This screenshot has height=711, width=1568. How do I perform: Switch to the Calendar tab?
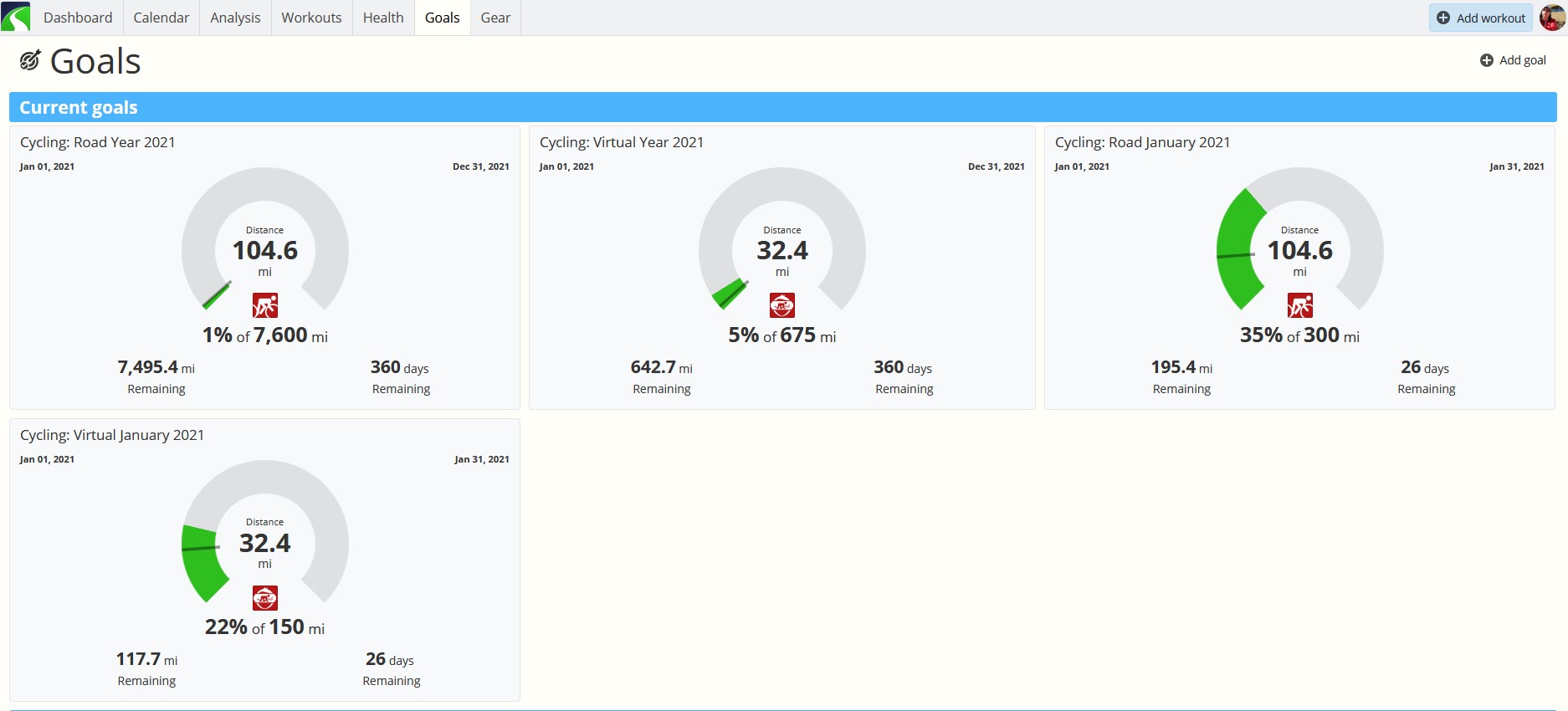click(x=161, y=18)
